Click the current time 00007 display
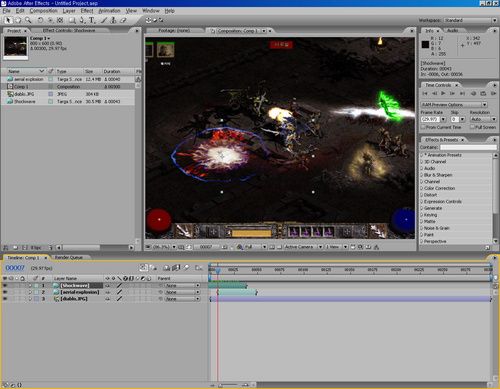The width and height of the screenshot is (500, 389). coord(15,268)
